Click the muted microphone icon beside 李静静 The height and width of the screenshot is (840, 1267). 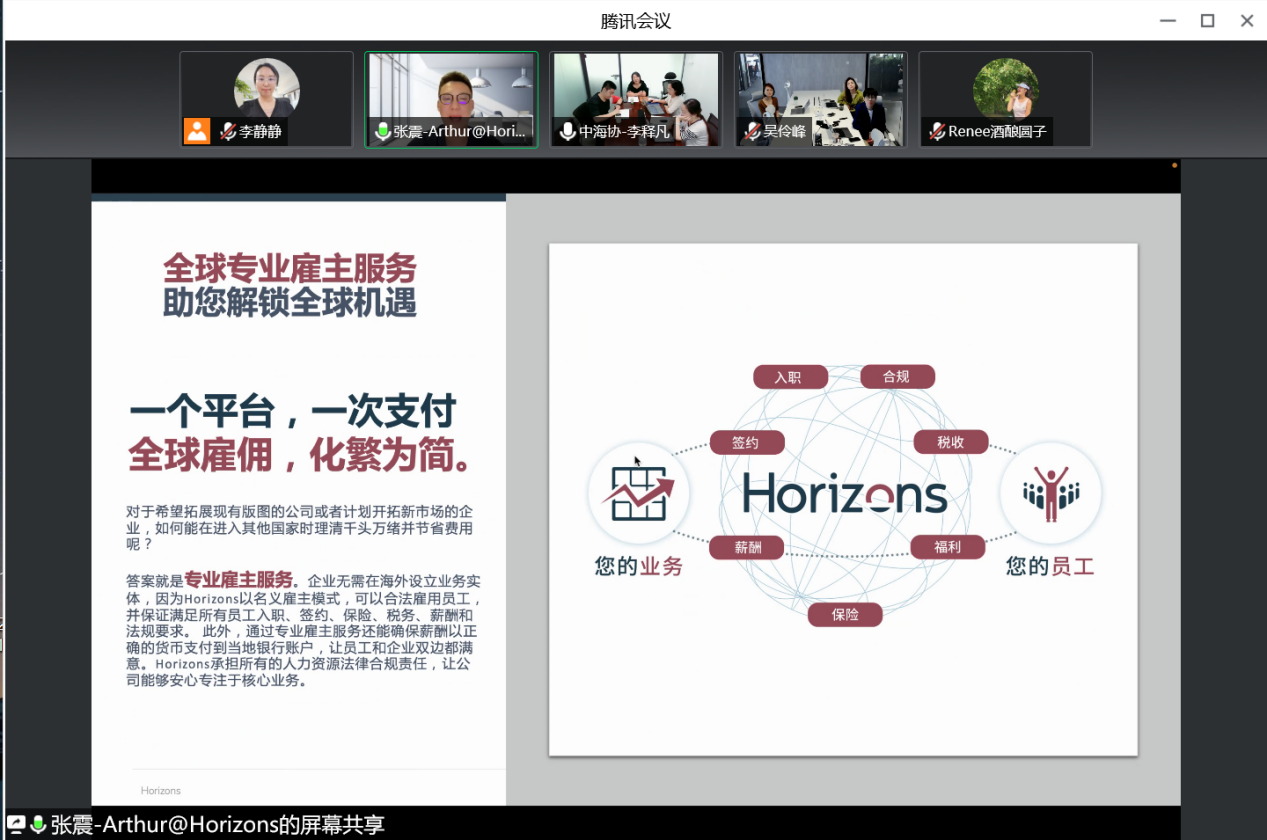pyautogui.click(x=228, y=131)
